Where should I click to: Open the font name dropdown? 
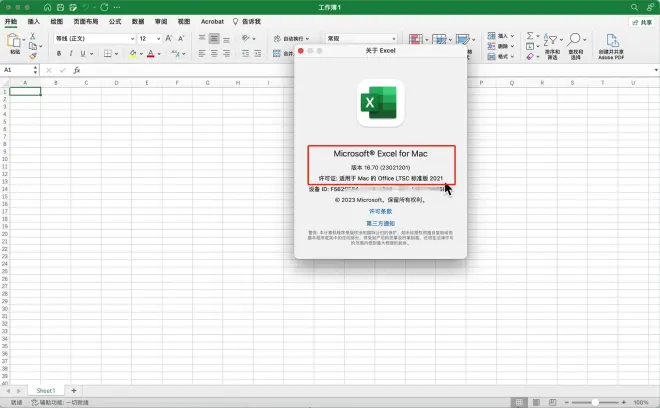tap(132, 39)
